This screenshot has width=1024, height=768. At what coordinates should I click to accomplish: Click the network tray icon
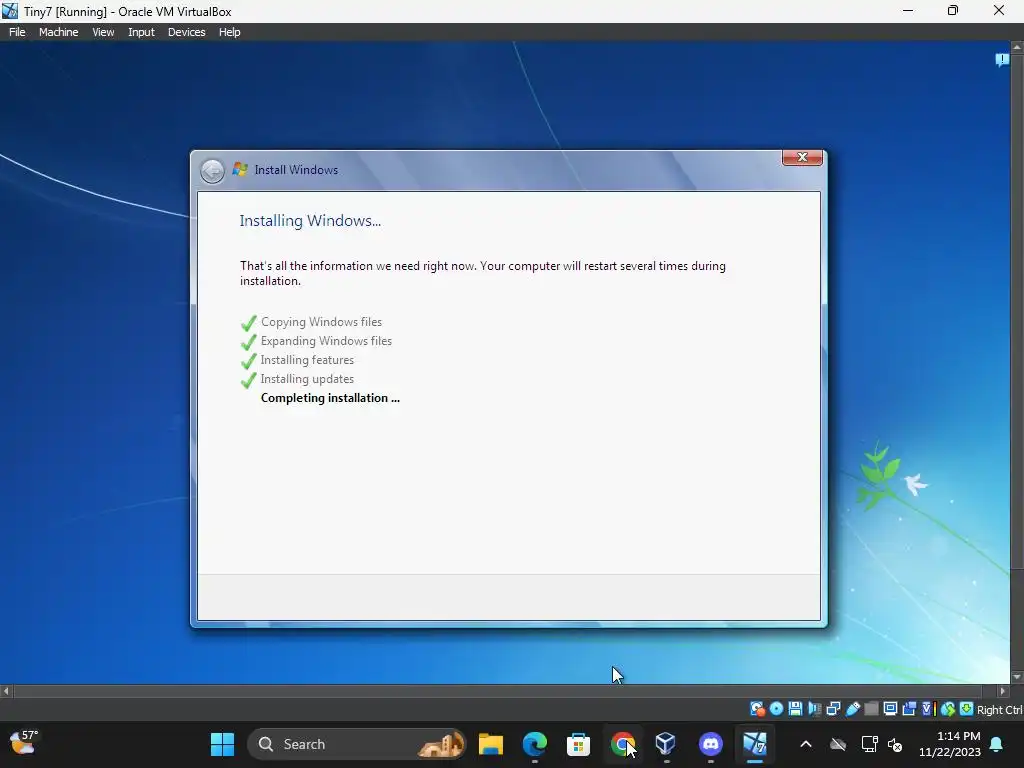869,744
